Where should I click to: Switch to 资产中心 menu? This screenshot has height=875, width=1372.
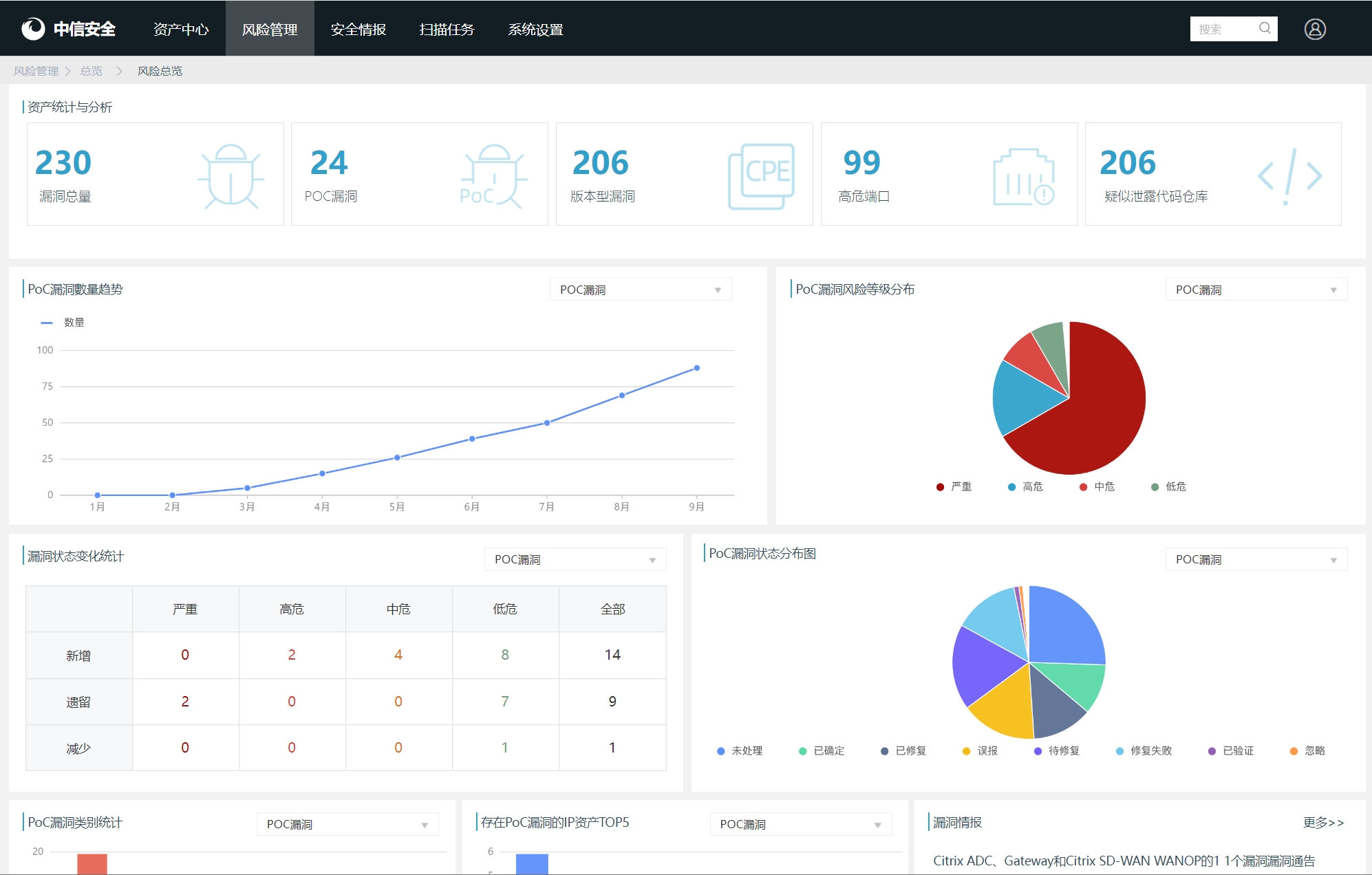coord(181,29)
